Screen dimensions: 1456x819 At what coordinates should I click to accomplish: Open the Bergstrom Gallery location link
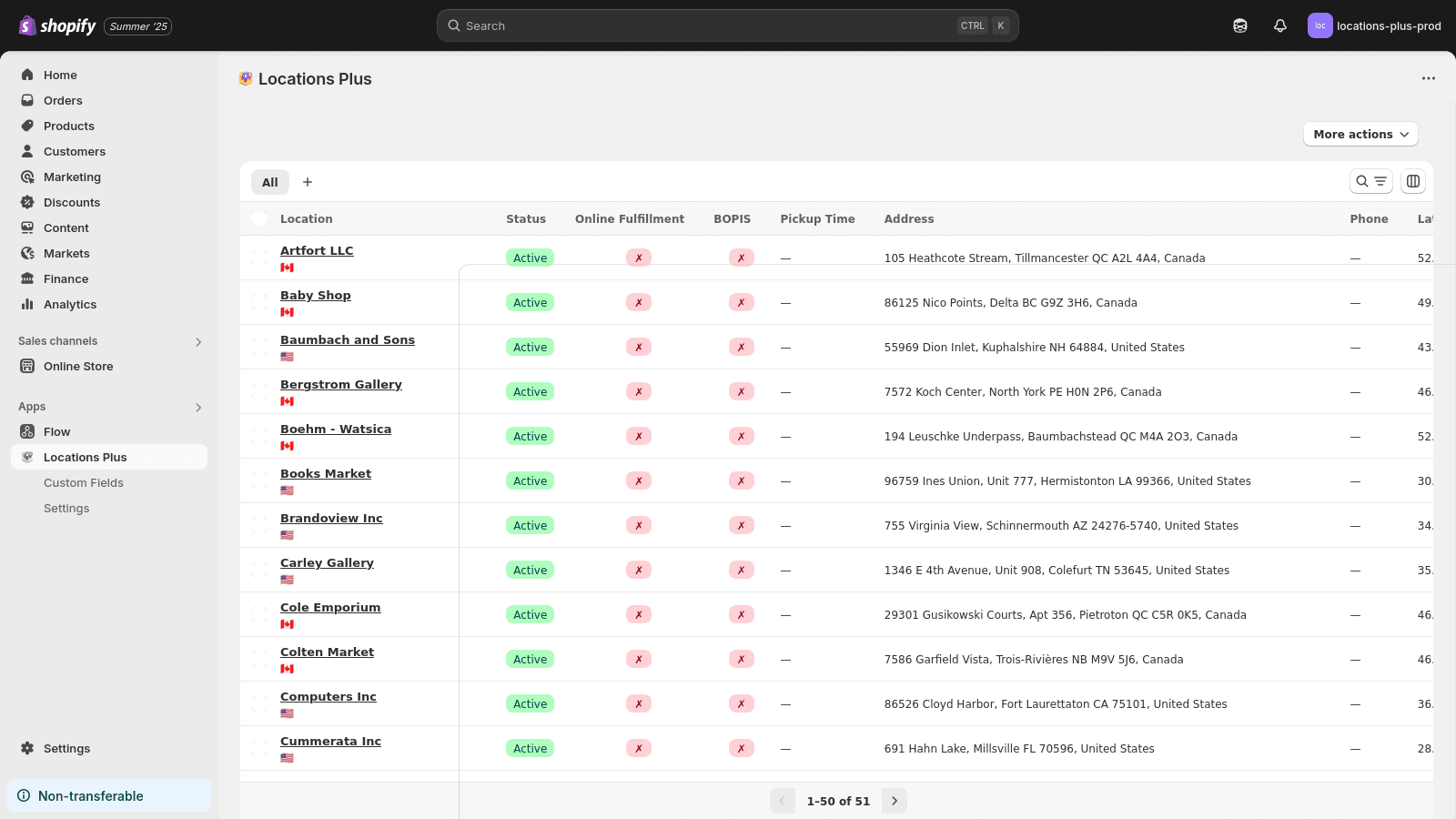pyautogui.click(x=341, y=384)
